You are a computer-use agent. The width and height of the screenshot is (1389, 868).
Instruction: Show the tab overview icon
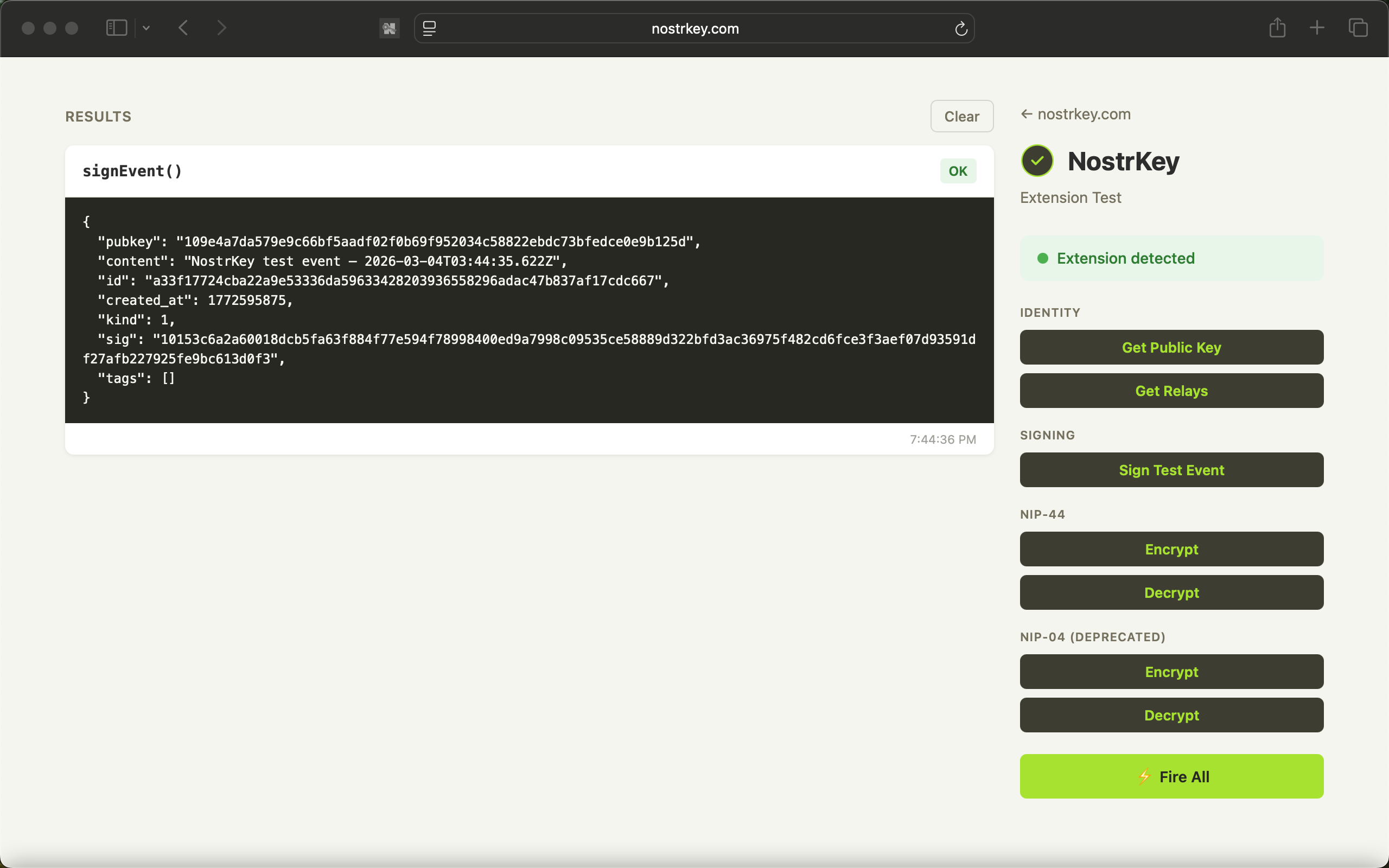click(1358, 28)
